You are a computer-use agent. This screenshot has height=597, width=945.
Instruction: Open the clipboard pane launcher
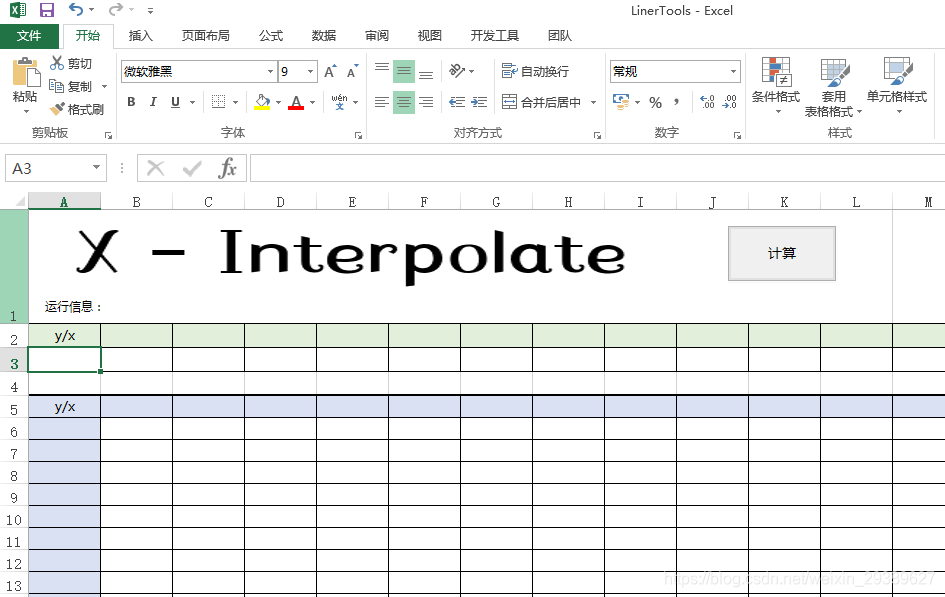click(108, 136)
